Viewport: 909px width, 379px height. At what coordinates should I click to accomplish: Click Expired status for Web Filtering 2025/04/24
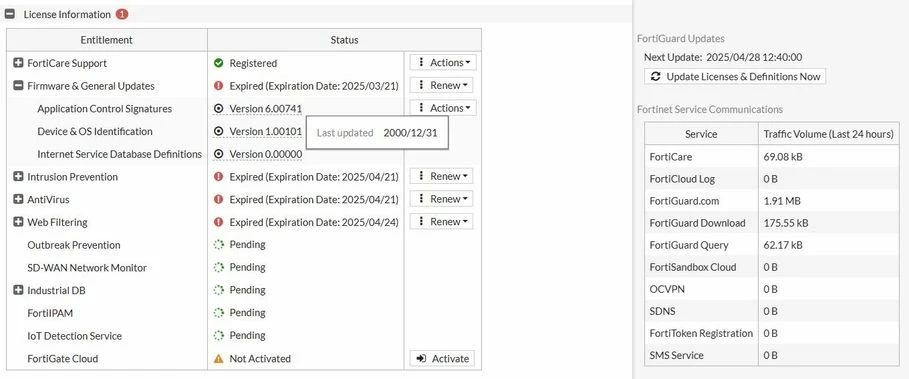314,222
